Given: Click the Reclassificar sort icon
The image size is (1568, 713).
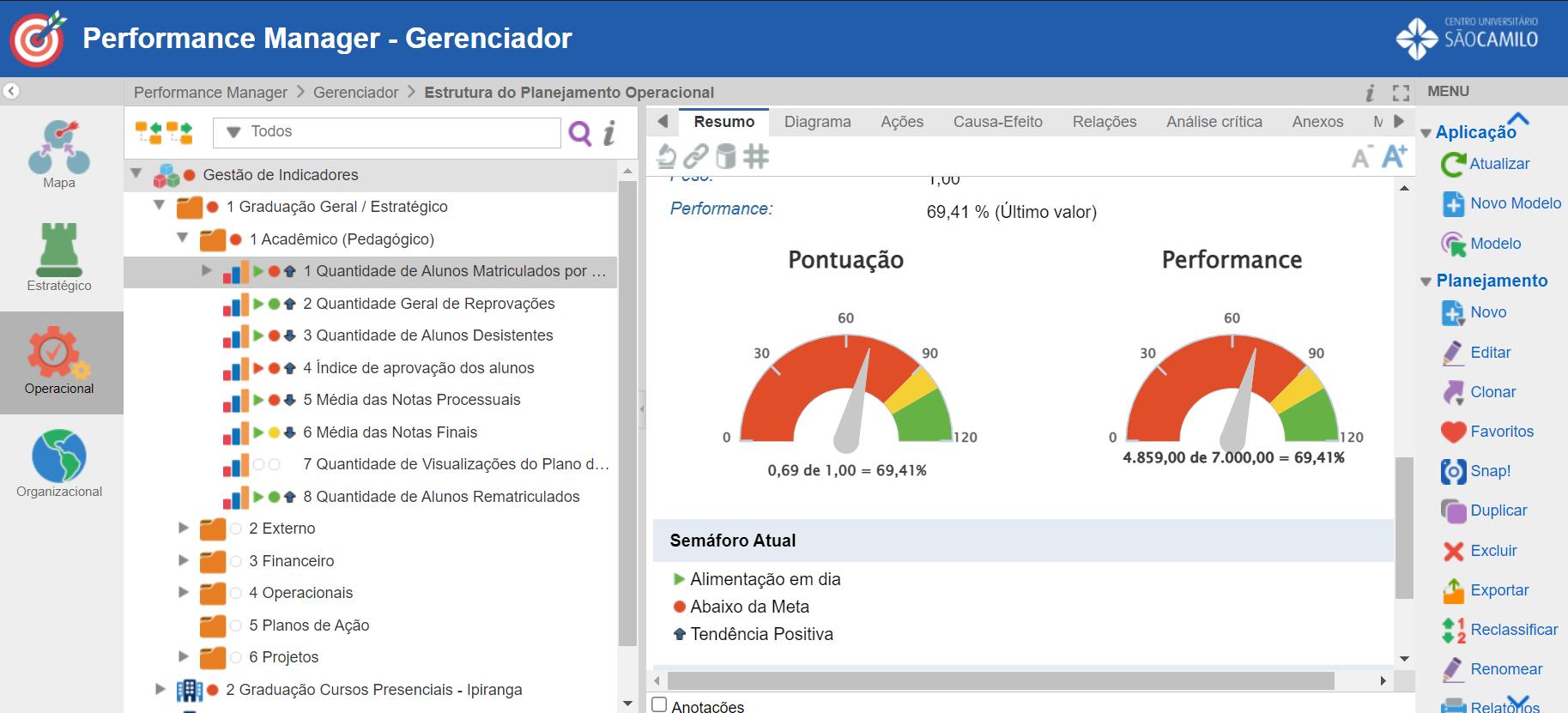Looking at the screenshot, I should [x=1453, y=630].
